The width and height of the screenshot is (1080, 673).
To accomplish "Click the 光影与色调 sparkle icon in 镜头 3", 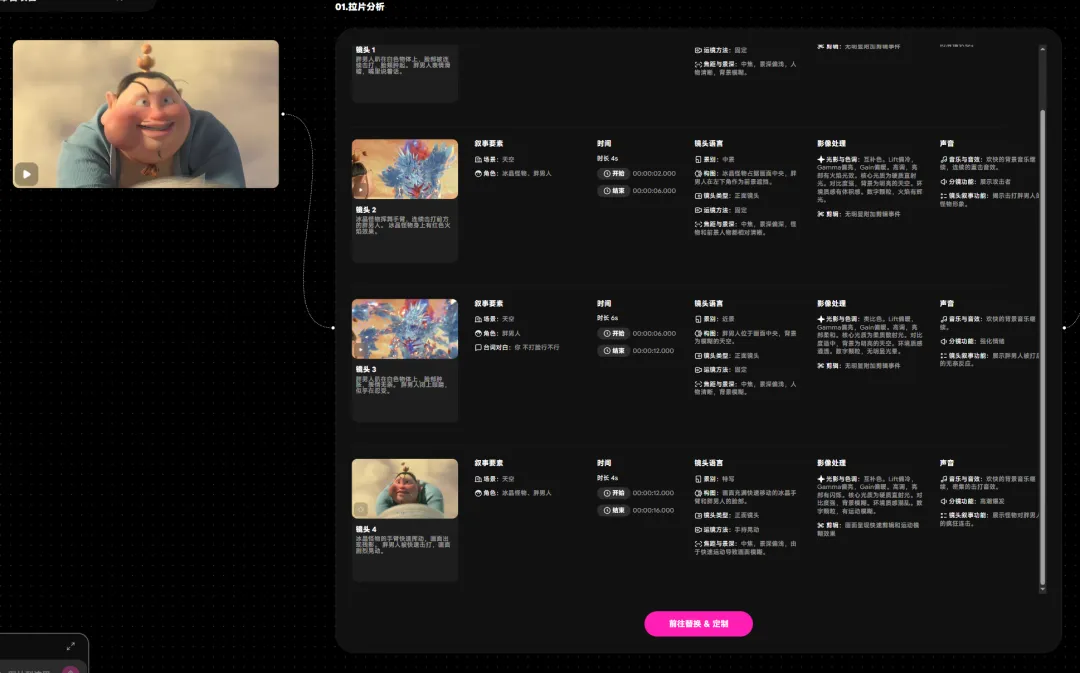I will pos(820,320).
